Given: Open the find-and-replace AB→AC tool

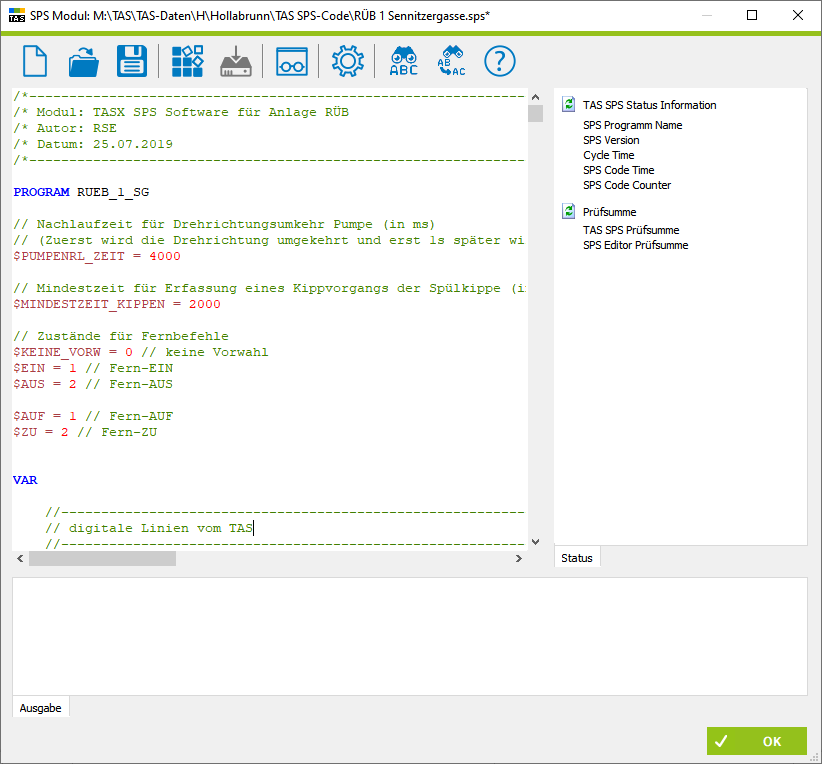Looking at the screenshot, I should [451, 61].
